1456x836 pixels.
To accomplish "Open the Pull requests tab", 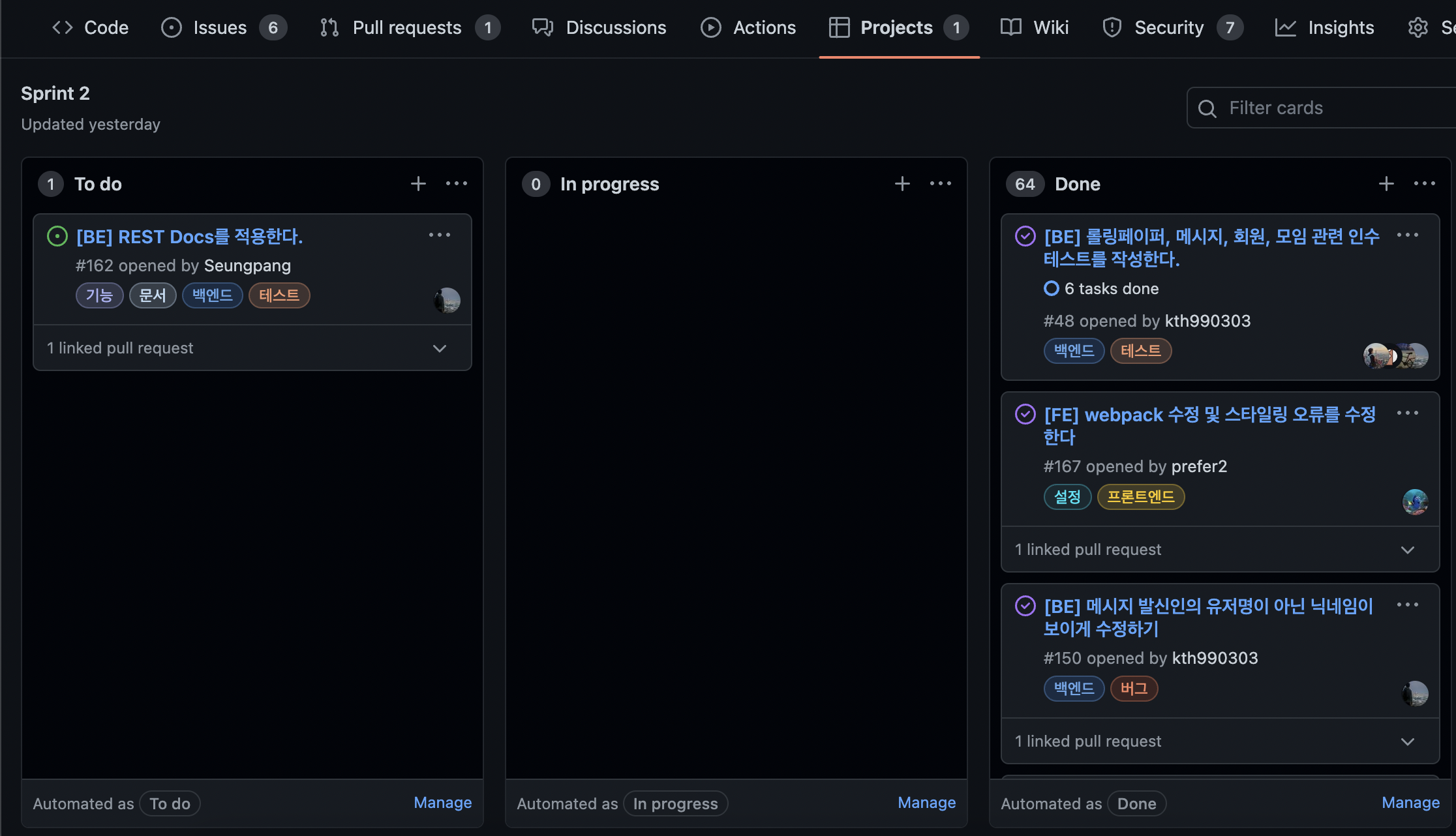I will [x=407, y=27].
